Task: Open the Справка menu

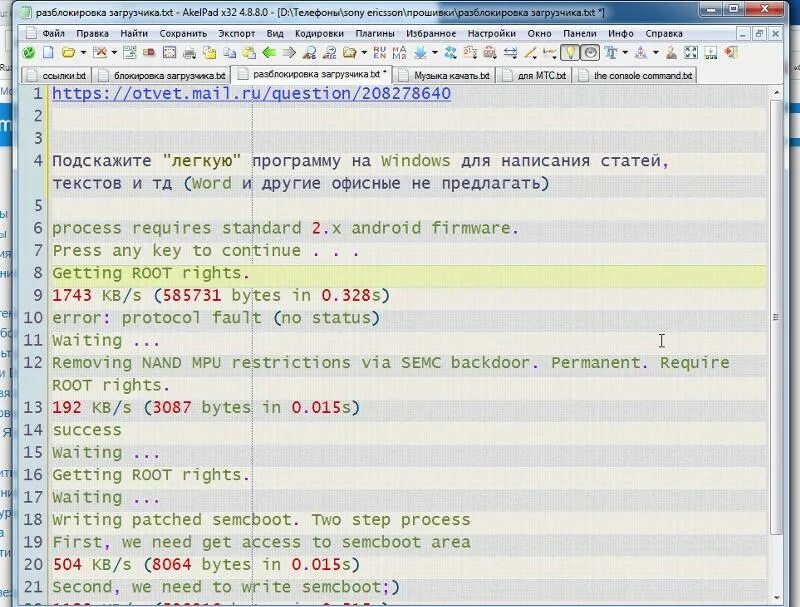Action: point(664,34)
